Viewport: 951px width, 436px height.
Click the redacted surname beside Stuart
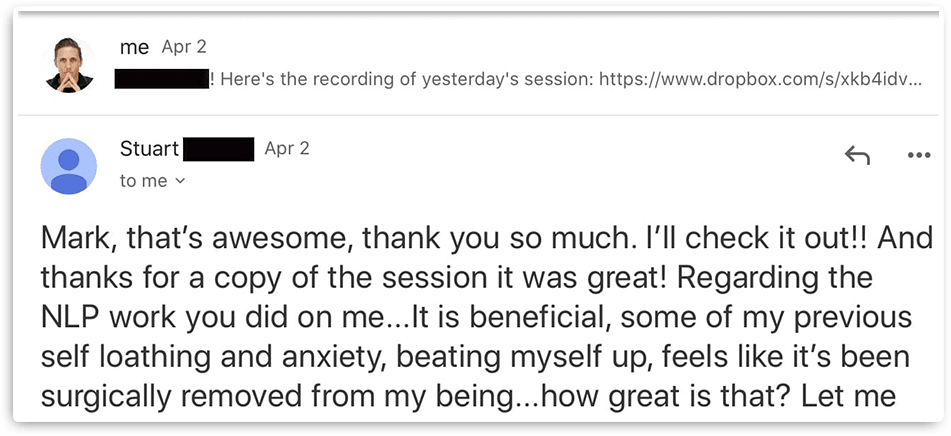point(218,149)
